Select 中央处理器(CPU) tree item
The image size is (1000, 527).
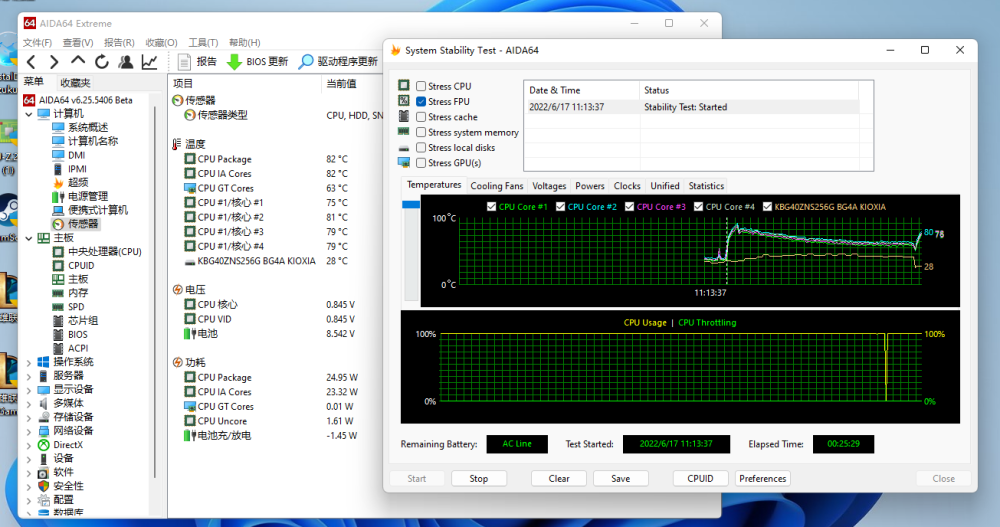(97, 251)
